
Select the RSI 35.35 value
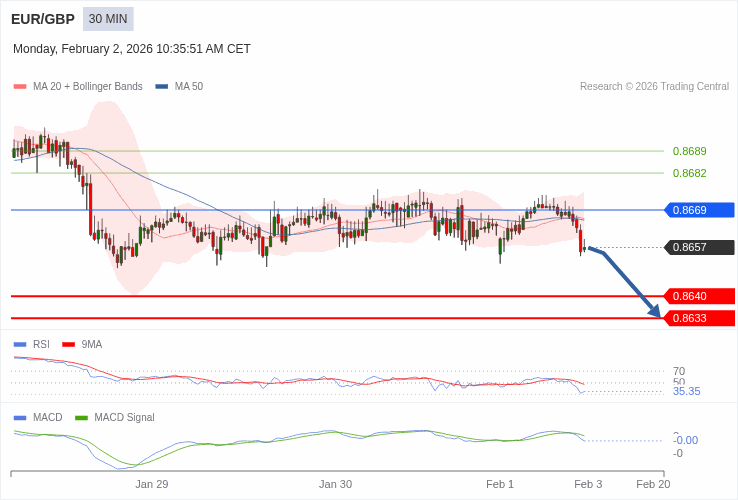pyautogui.click(x=687, y=392)
